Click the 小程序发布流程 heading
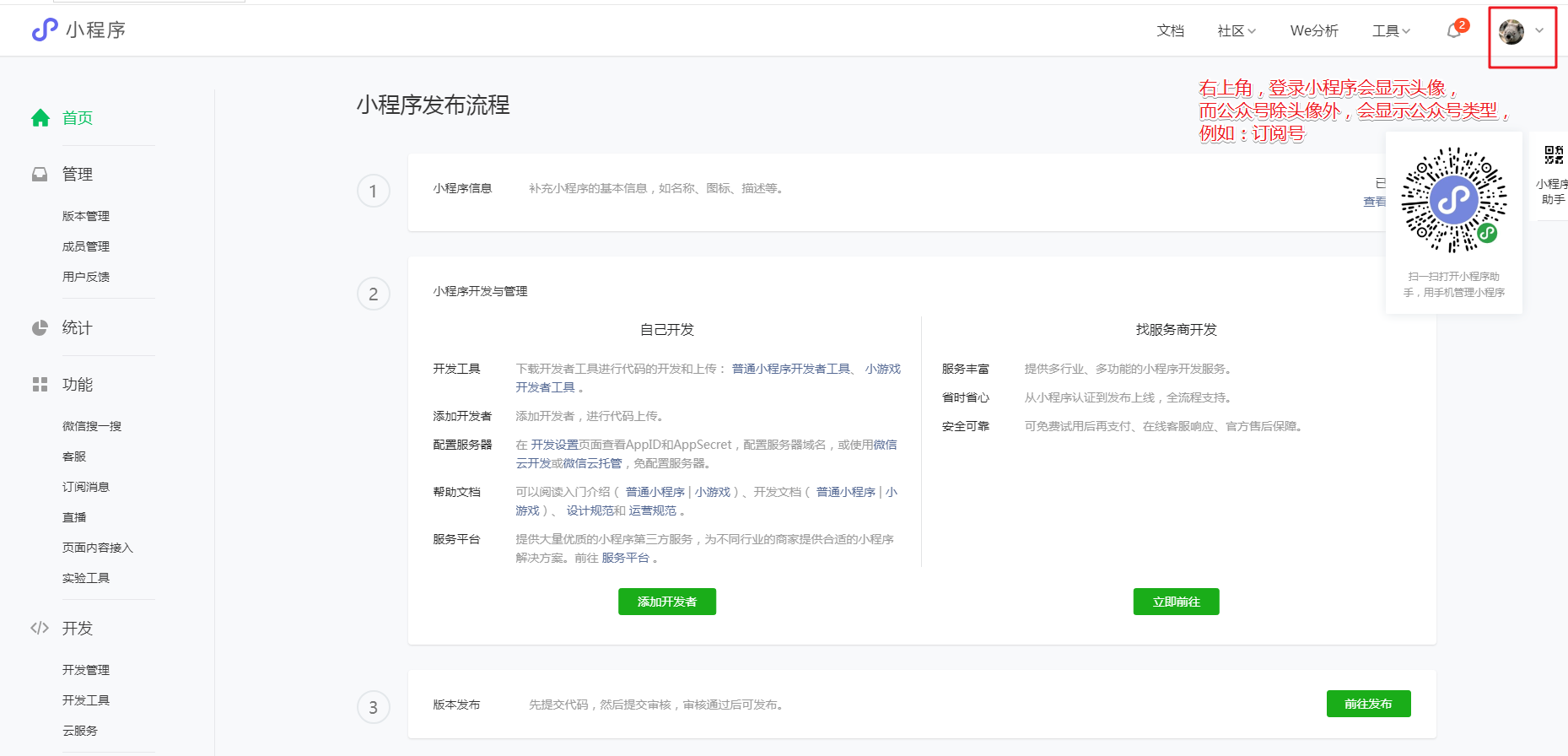This screenshot has width=1568, height=756. tap(433, 105)
